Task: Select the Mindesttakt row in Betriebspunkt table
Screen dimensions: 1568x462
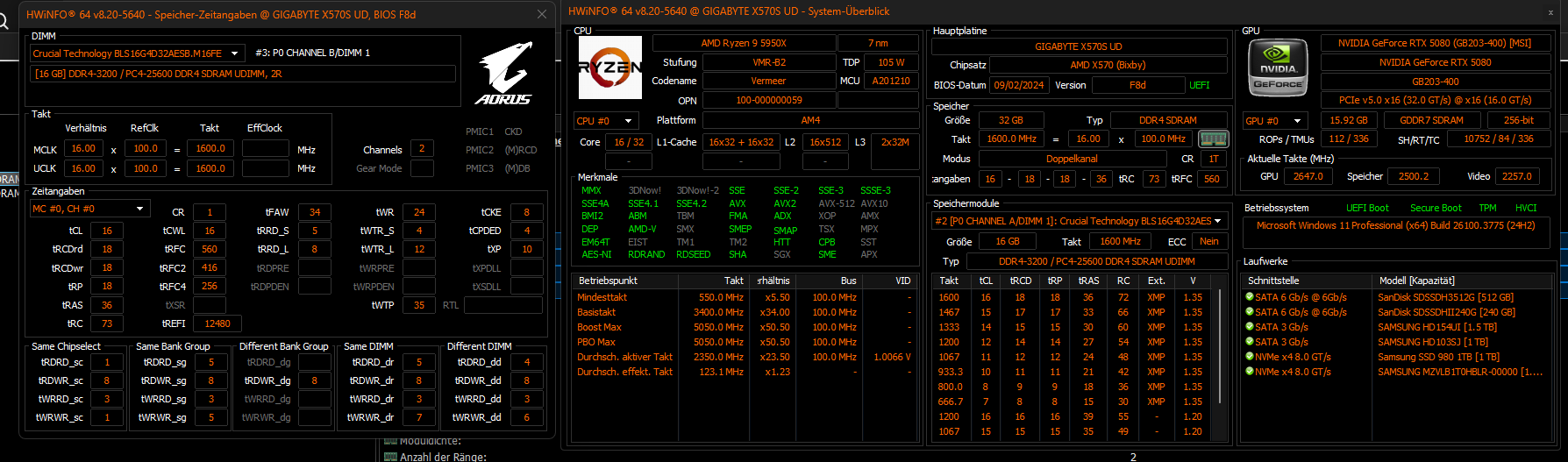Action: click(745, 297)
